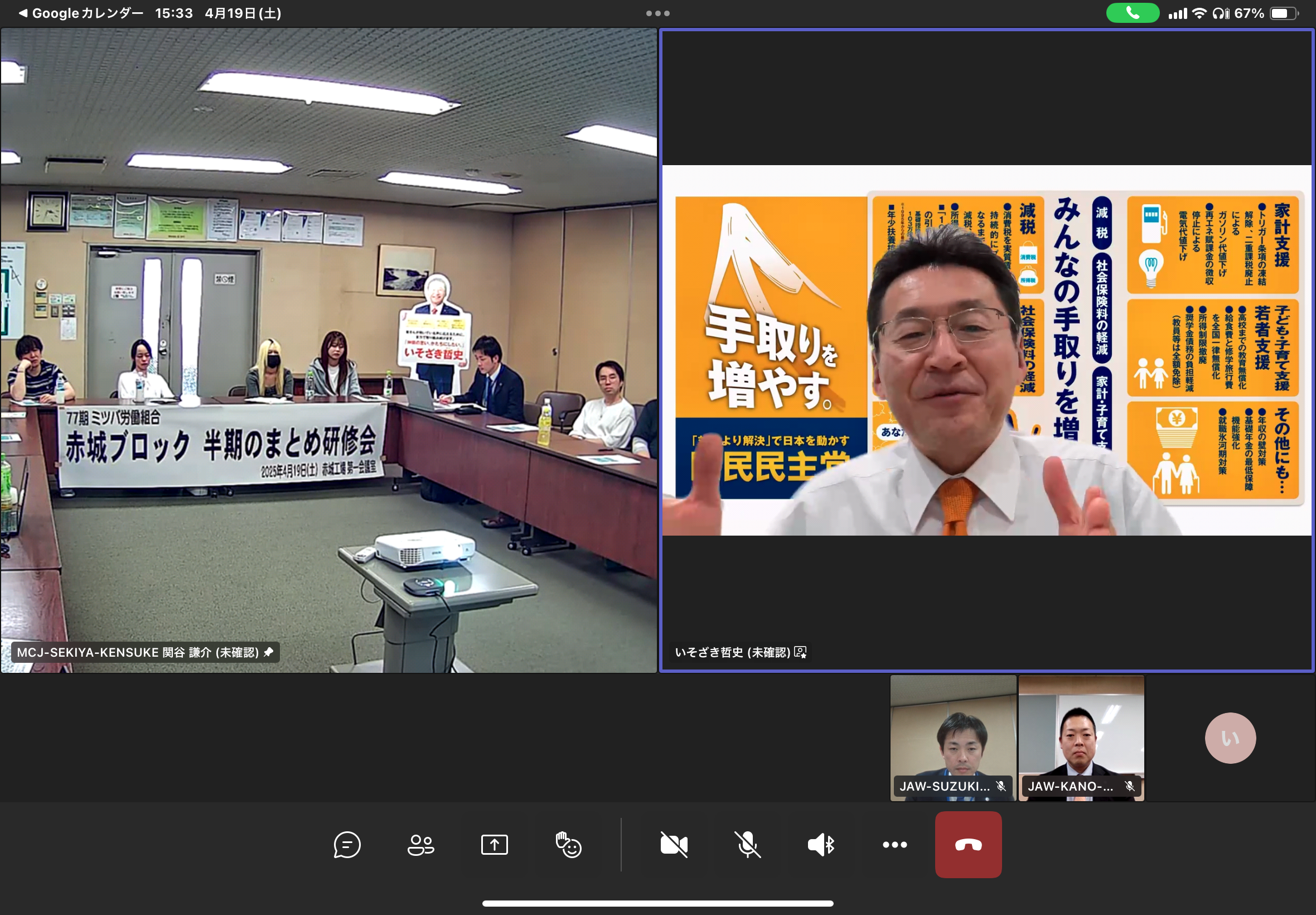Tap the three dots at top center
This screenshot has width=1316, height=915.
coord(657,13)
